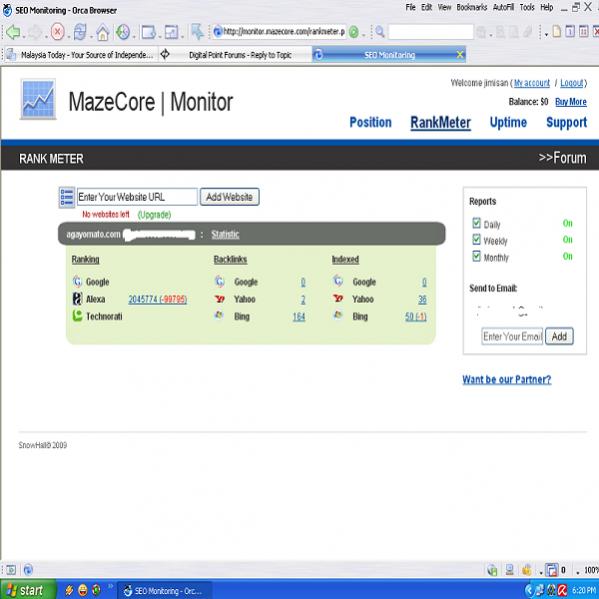599x599 pixels.
Task: Switch to Digital Point Forums tab
Action: (235, 55)
